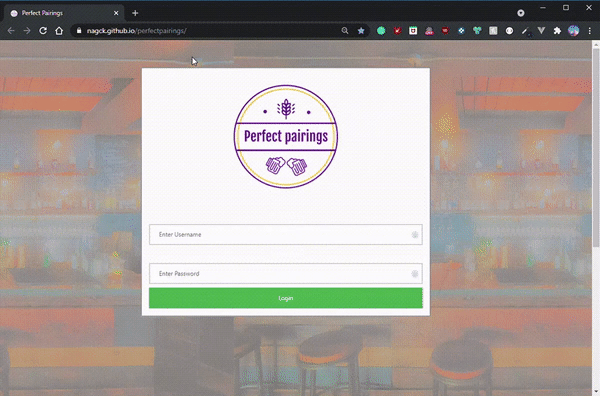
Task: Maximize the Chrome window
Action: pyautogui.click(x=566, y=8)
